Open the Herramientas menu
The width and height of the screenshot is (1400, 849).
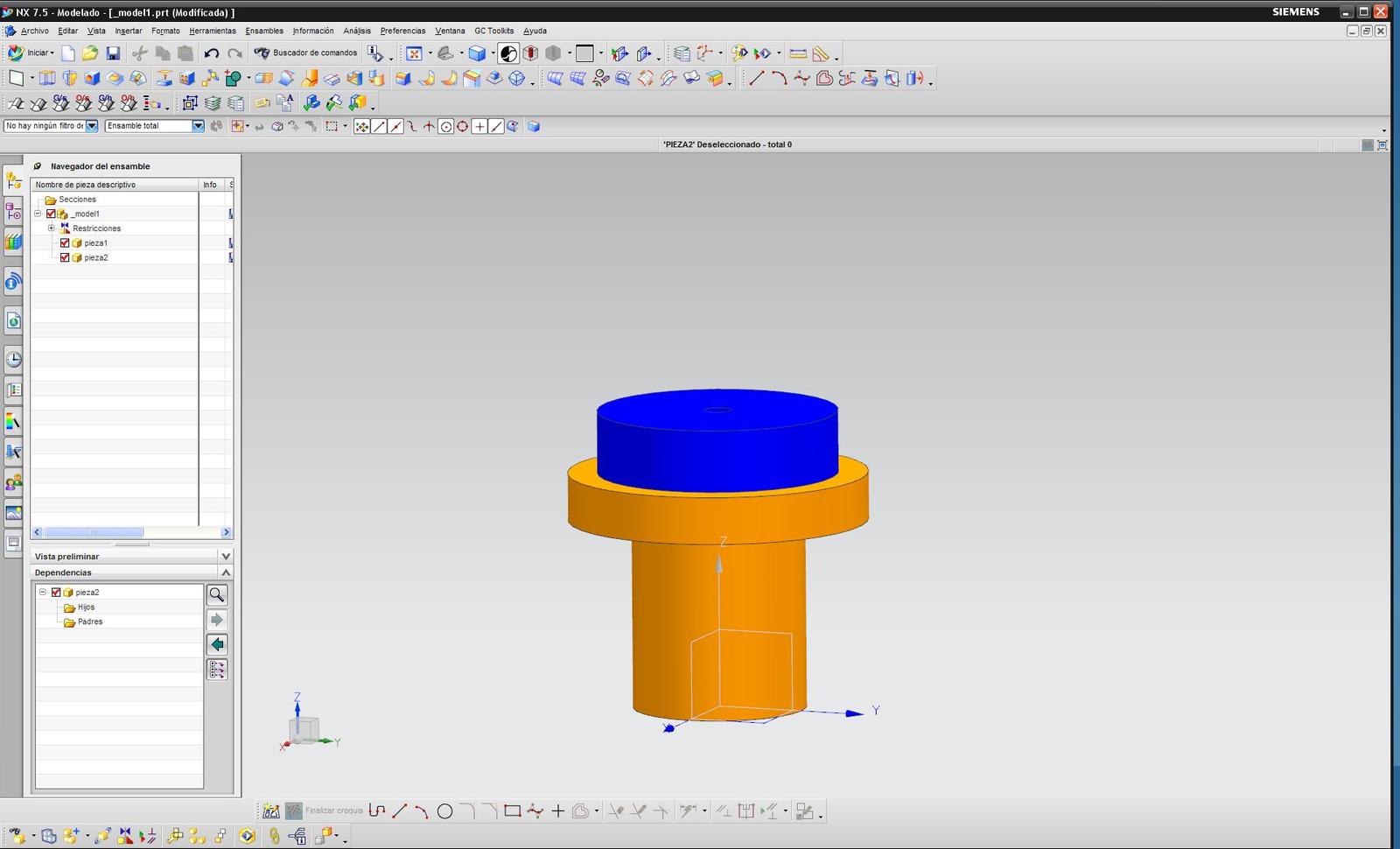pyautogui.click(x=213, y=31)
